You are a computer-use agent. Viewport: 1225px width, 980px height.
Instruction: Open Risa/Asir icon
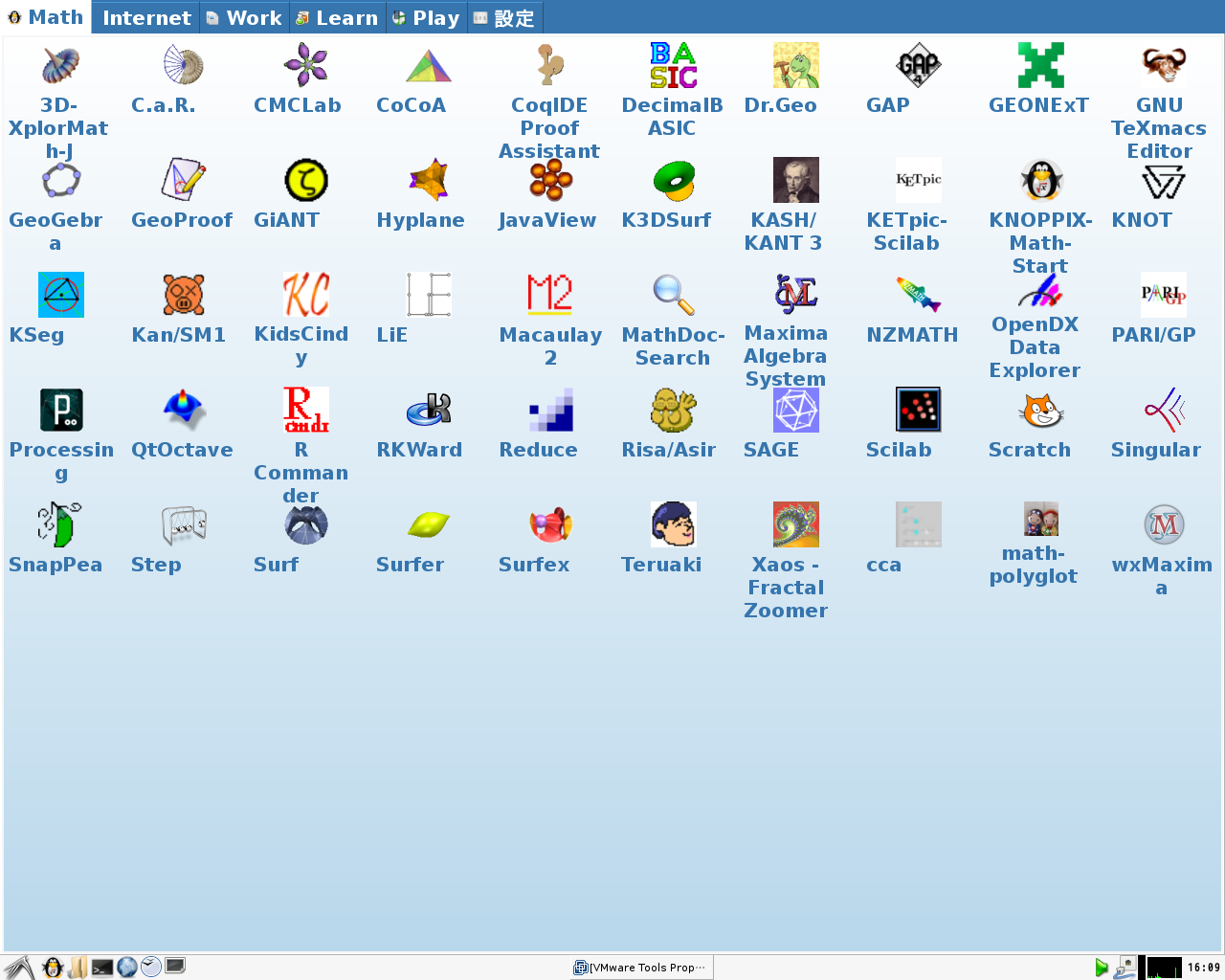tap(674, 410)
